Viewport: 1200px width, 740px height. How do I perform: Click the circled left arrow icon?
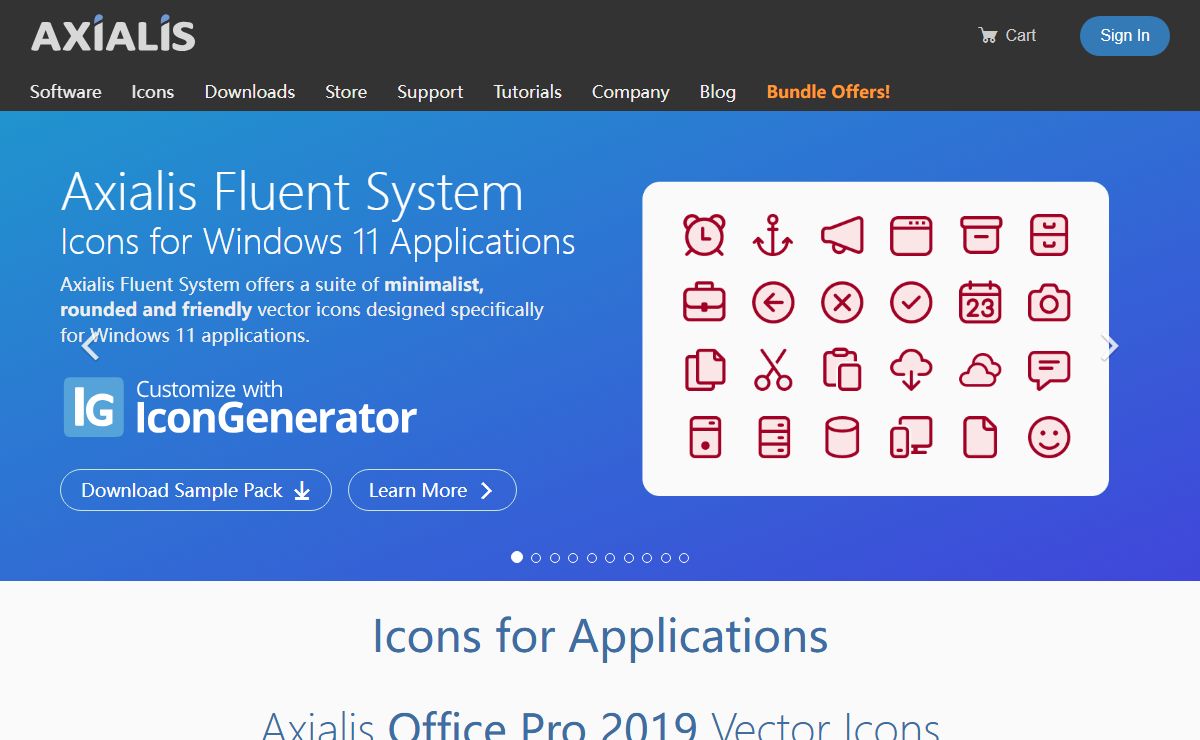(773, 302)
